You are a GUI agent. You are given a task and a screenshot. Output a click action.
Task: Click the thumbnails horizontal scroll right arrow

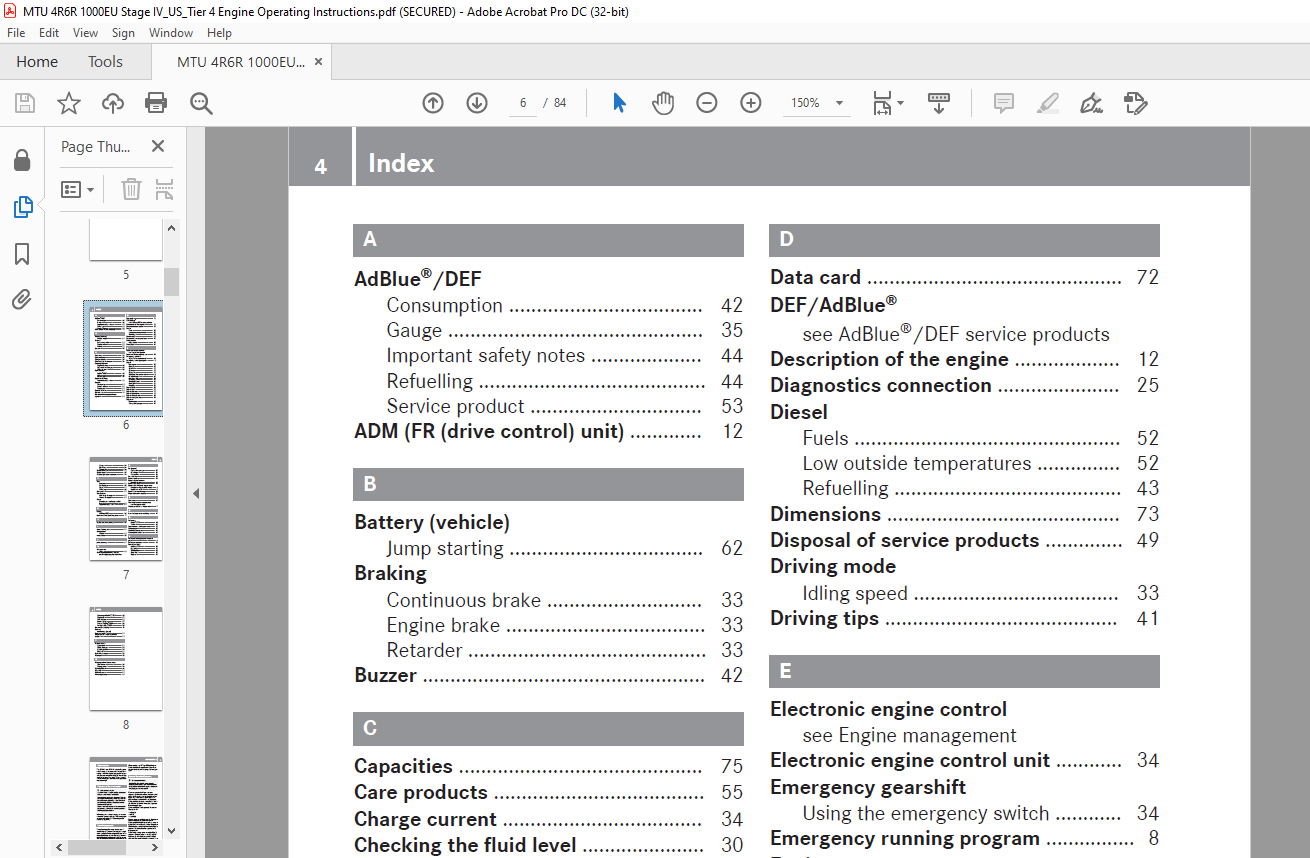[157, 847]
